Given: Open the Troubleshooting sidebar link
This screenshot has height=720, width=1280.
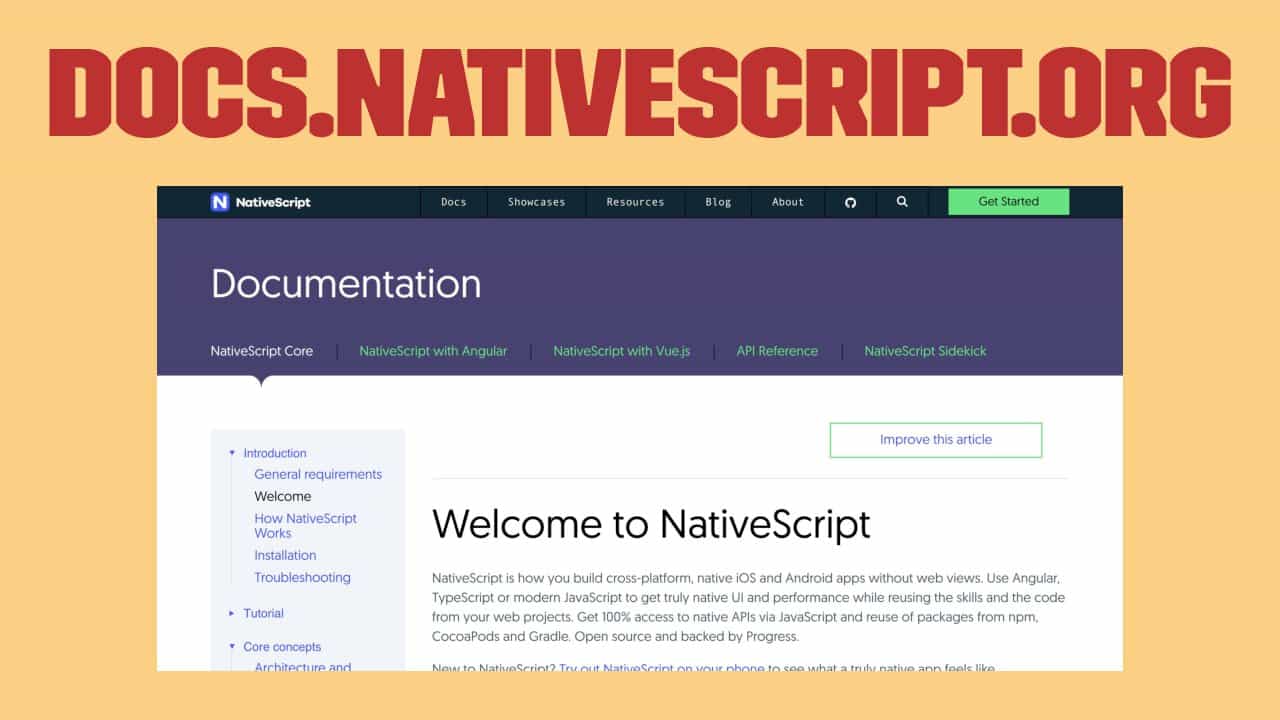Looking at the screenshot, I should (x=302, y=577).
